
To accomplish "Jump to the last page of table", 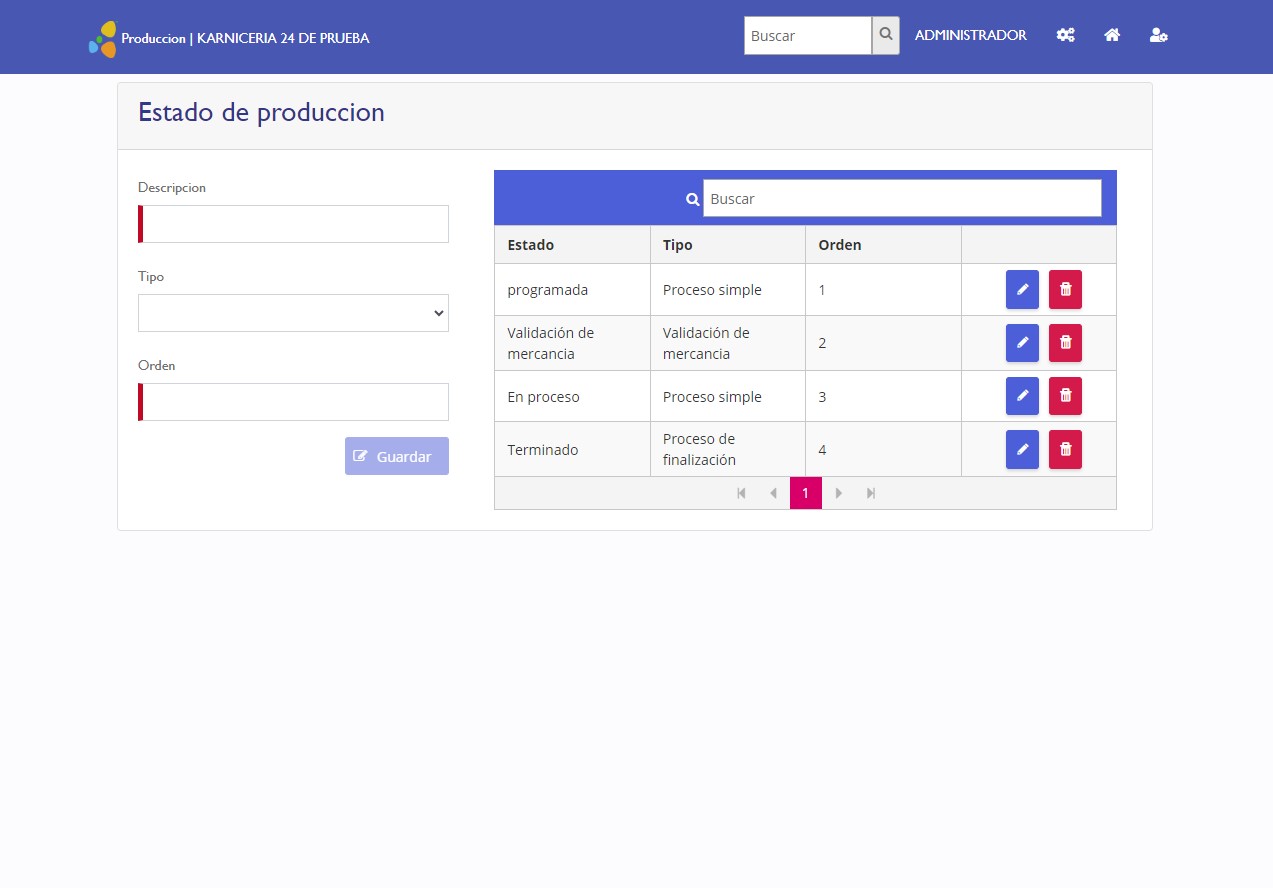I will point(871,493).
